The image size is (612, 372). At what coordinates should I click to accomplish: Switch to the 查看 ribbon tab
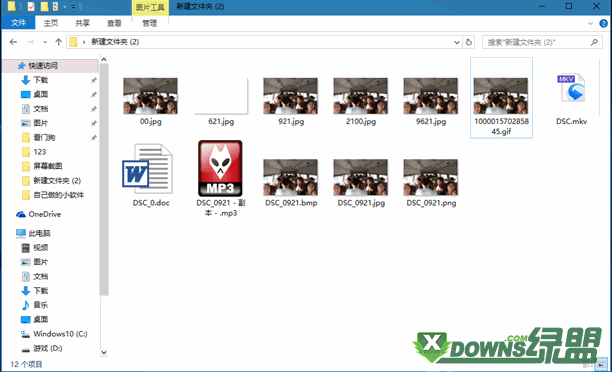(x=114, y=23)
